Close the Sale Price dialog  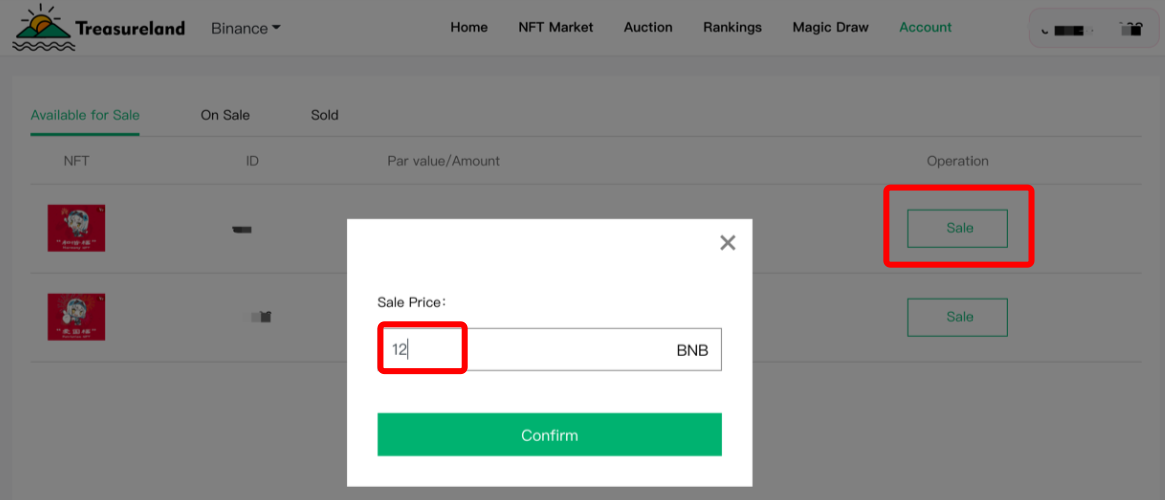[x=727, y=242]
